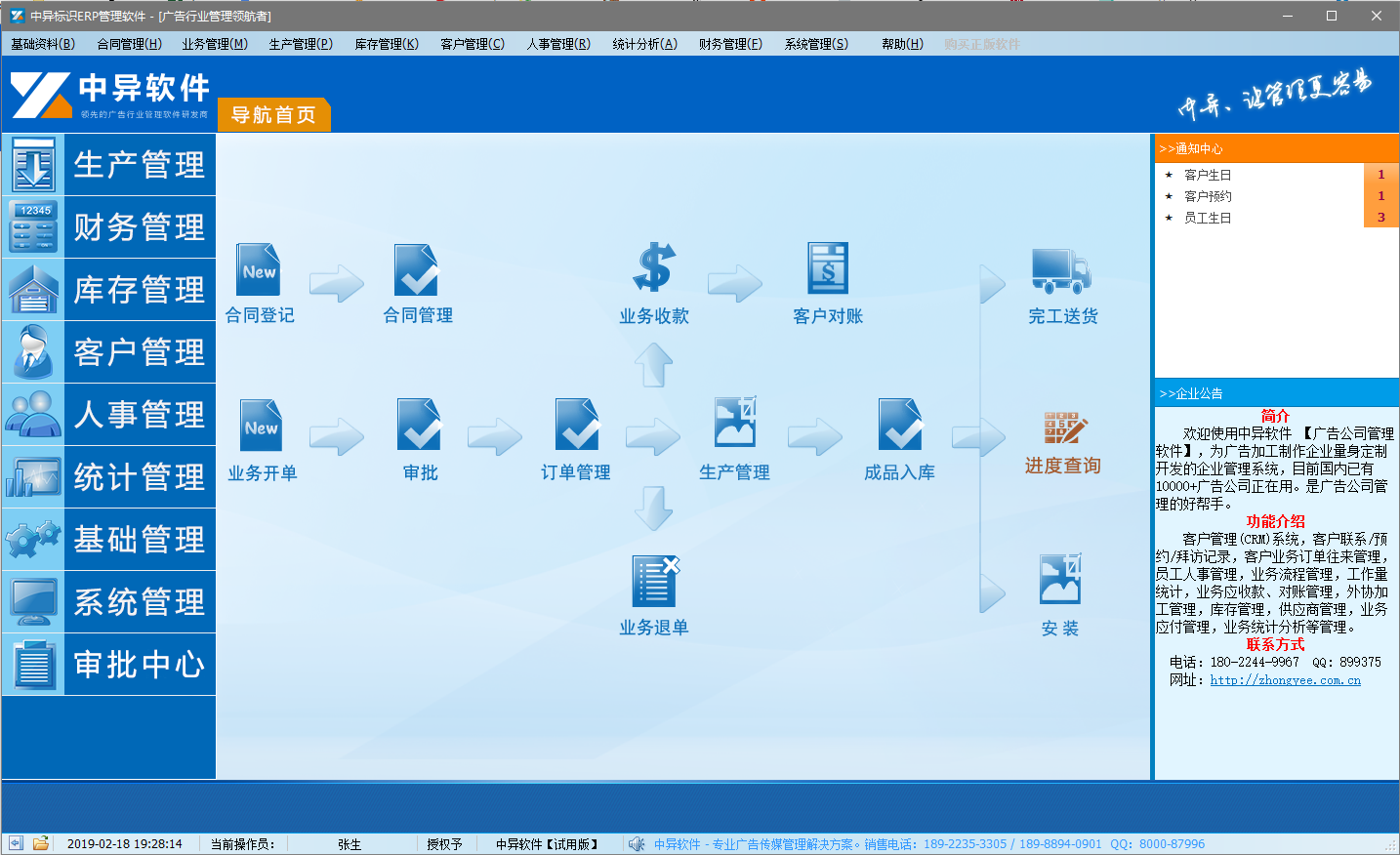
Task: Select 财务管理 in the left sidebar
Action: (x=109, y=227)
